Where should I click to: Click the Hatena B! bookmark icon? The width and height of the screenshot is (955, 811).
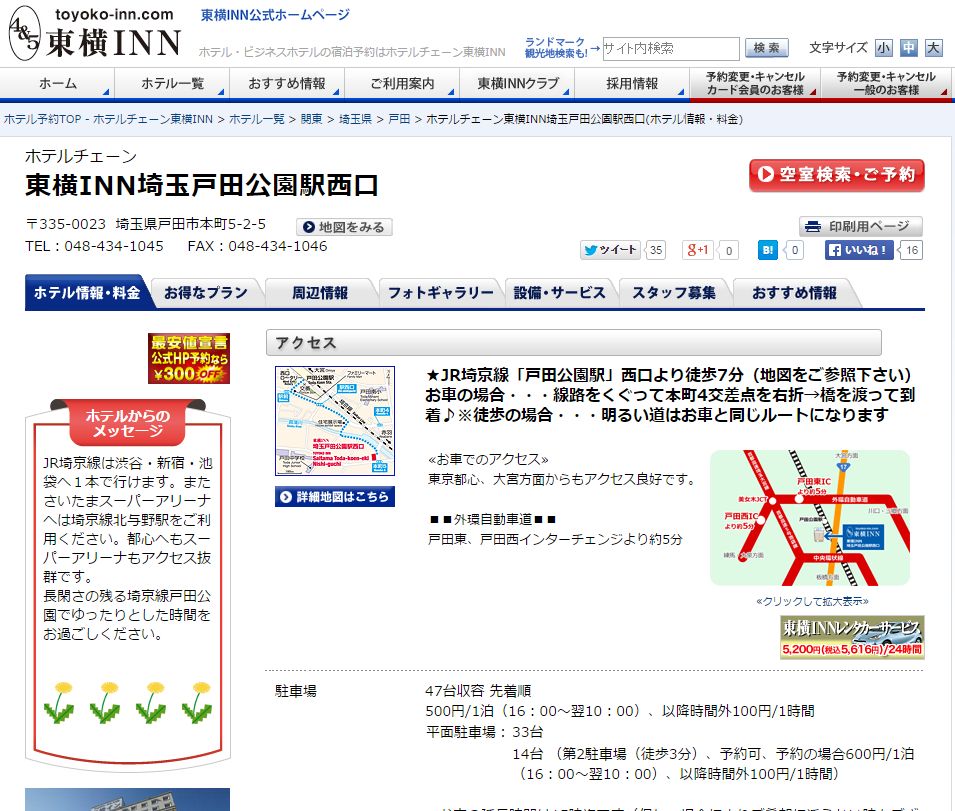click(x=767, y=250)
